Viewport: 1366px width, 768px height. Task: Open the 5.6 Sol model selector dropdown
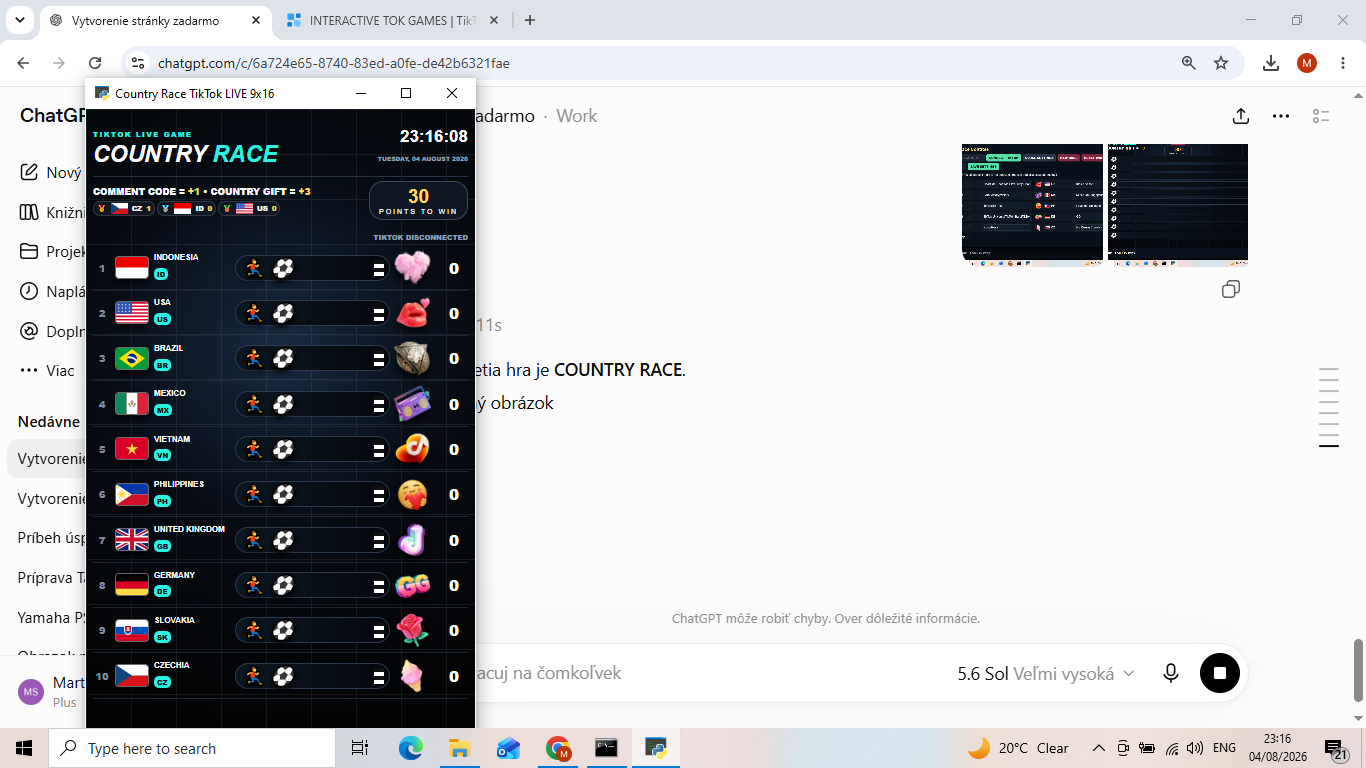click(1046, 674)
